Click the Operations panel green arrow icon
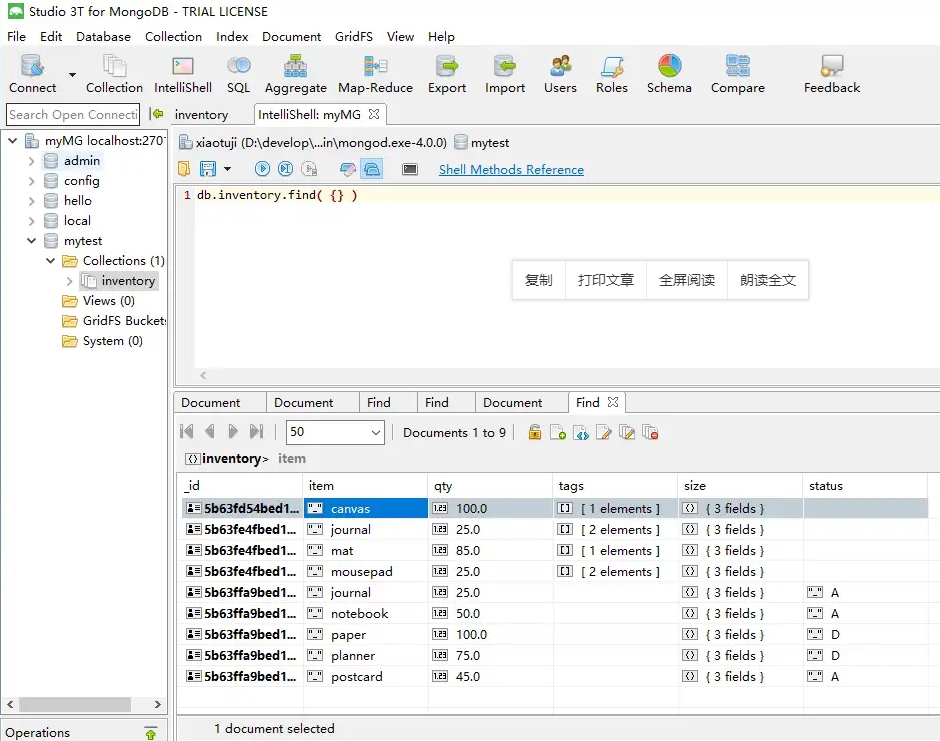 (x=150, y=733)
